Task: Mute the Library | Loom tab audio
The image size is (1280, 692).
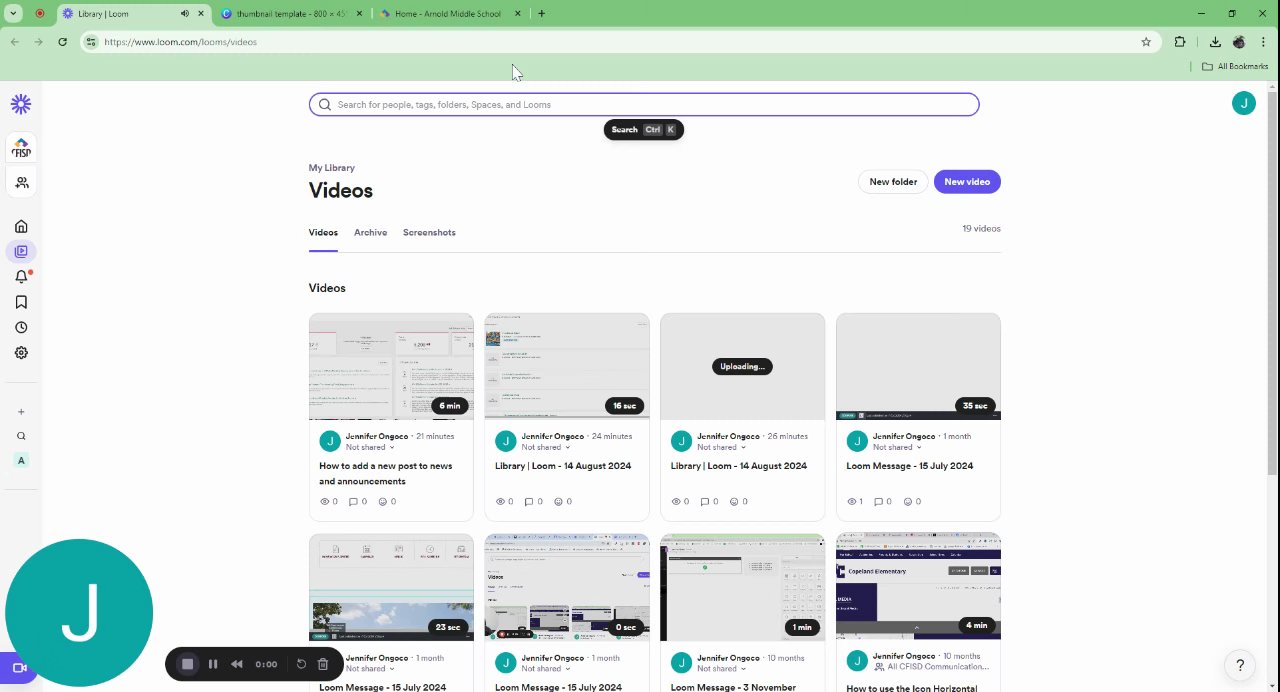Action: 185,14
